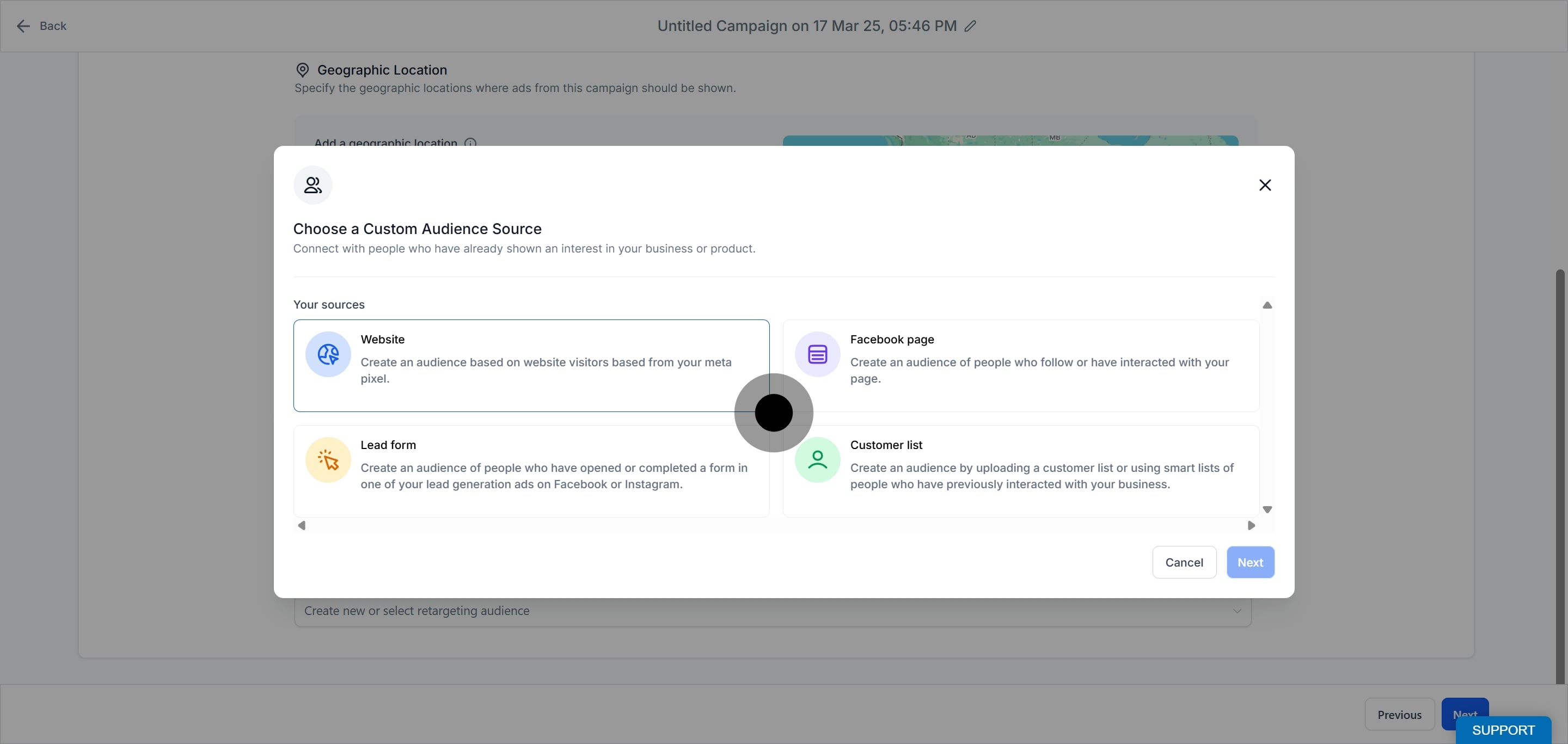Click the Lead form cursor icon
The image size is (1568, 744).
pyautogui.click(x=327, y=460)
